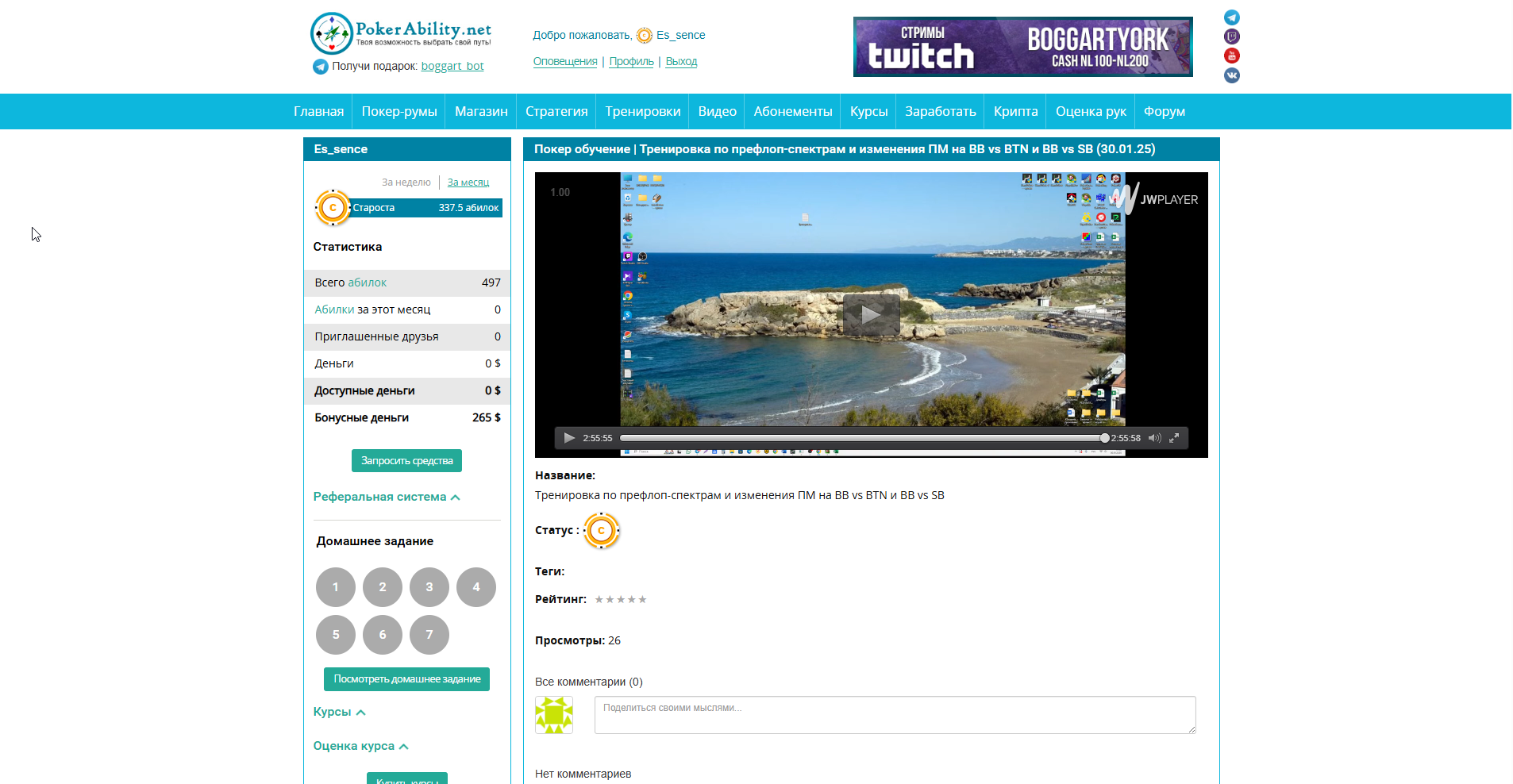
Task: Open the VK social icon in the header
Action: point(1231,75)
